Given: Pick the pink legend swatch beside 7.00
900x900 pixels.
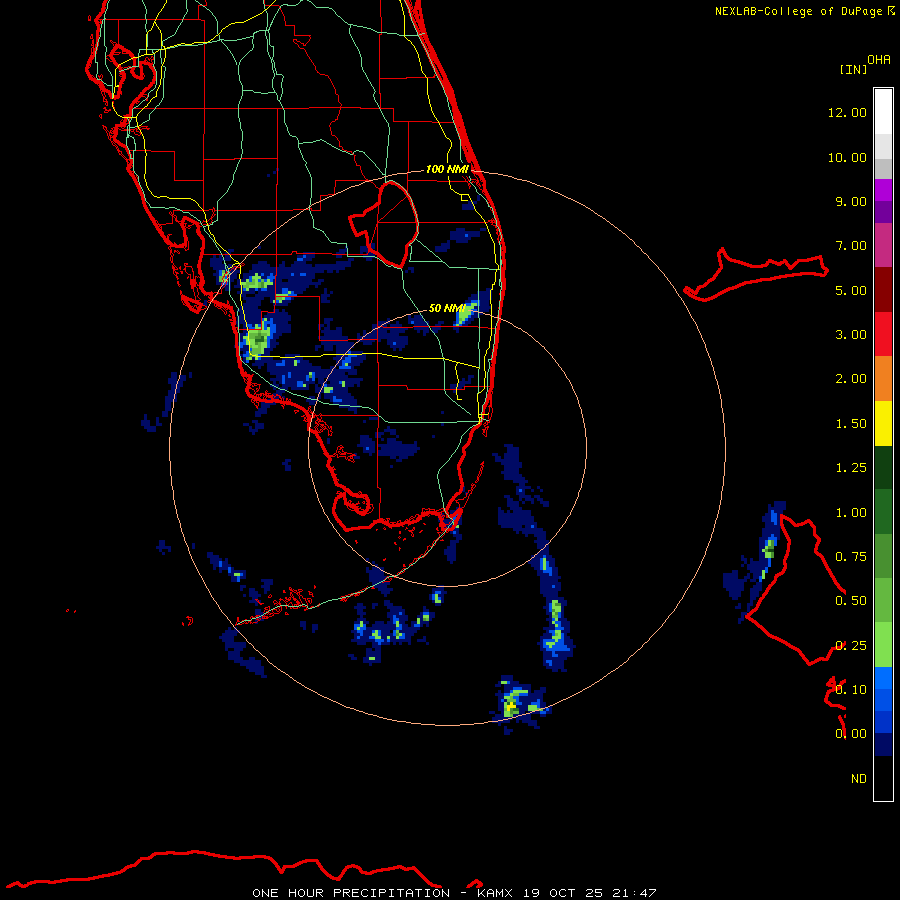Looking at the screenshot, I should (x=883, y=245).
